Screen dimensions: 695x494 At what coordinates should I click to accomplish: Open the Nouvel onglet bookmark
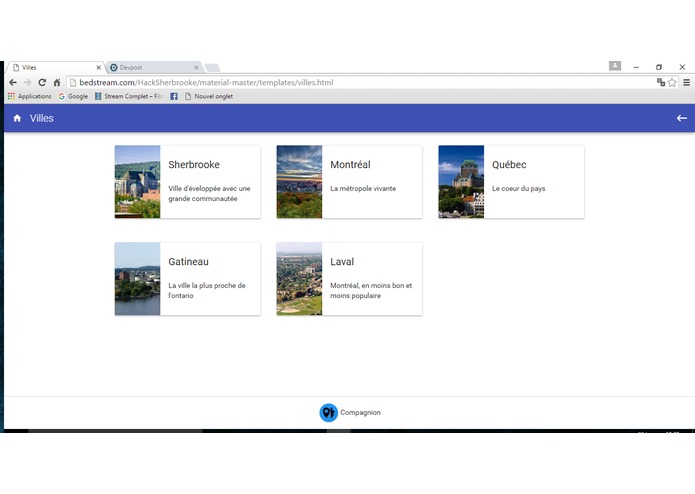click(x=209, y=96)
